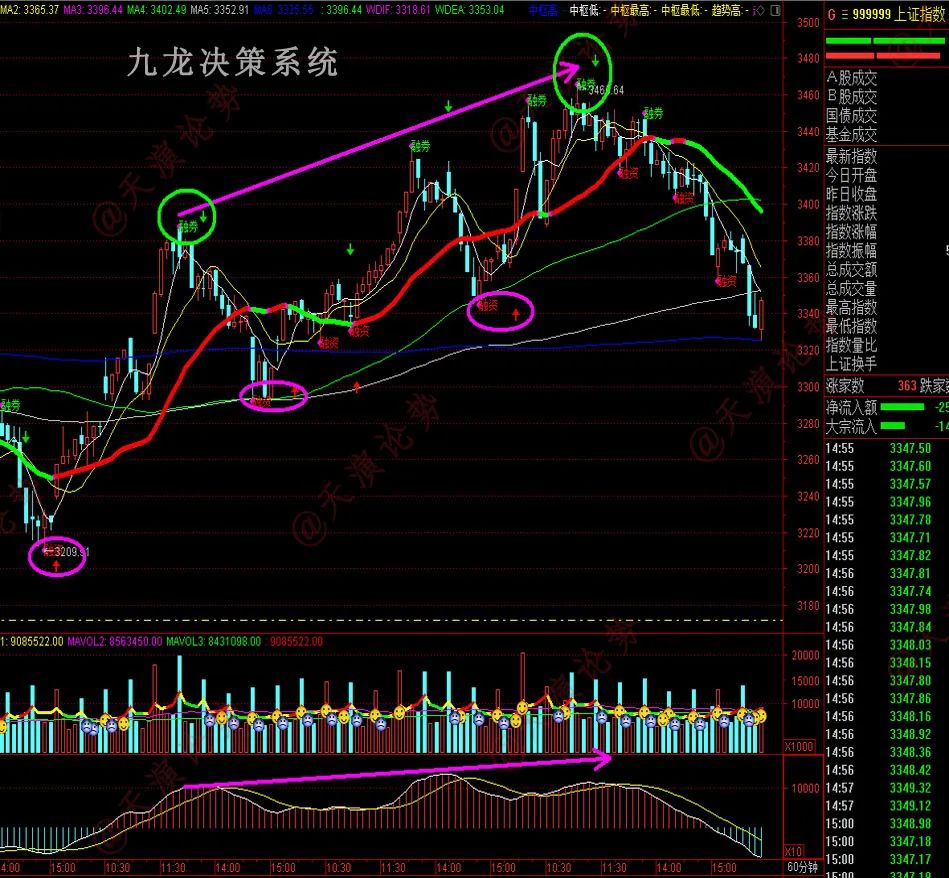The width and height of the screenshot is (949, 878).
Task: Click the green bar beside 大宗流入
Action: coord(893,426)
